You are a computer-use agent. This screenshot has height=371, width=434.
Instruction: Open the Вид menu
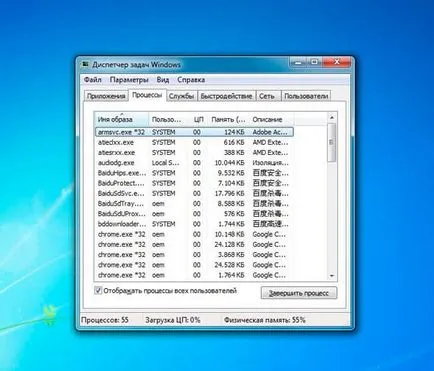click(163, 80)
